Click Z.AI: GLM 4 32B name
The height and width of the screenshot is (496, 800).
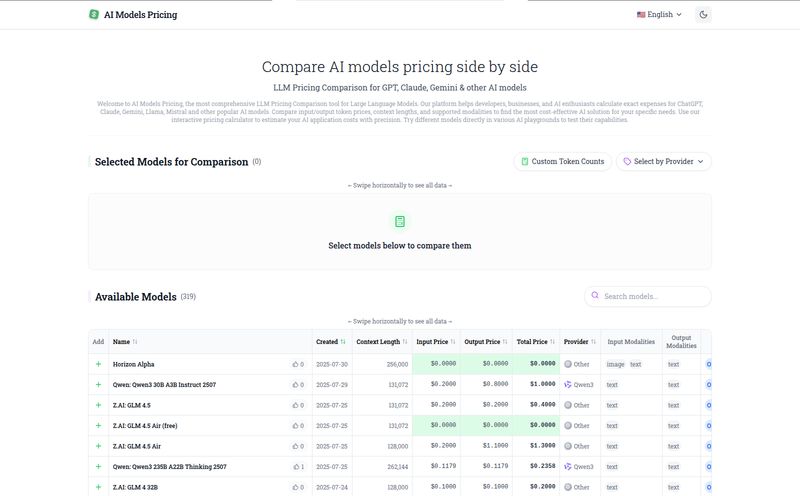coord(135,487)
